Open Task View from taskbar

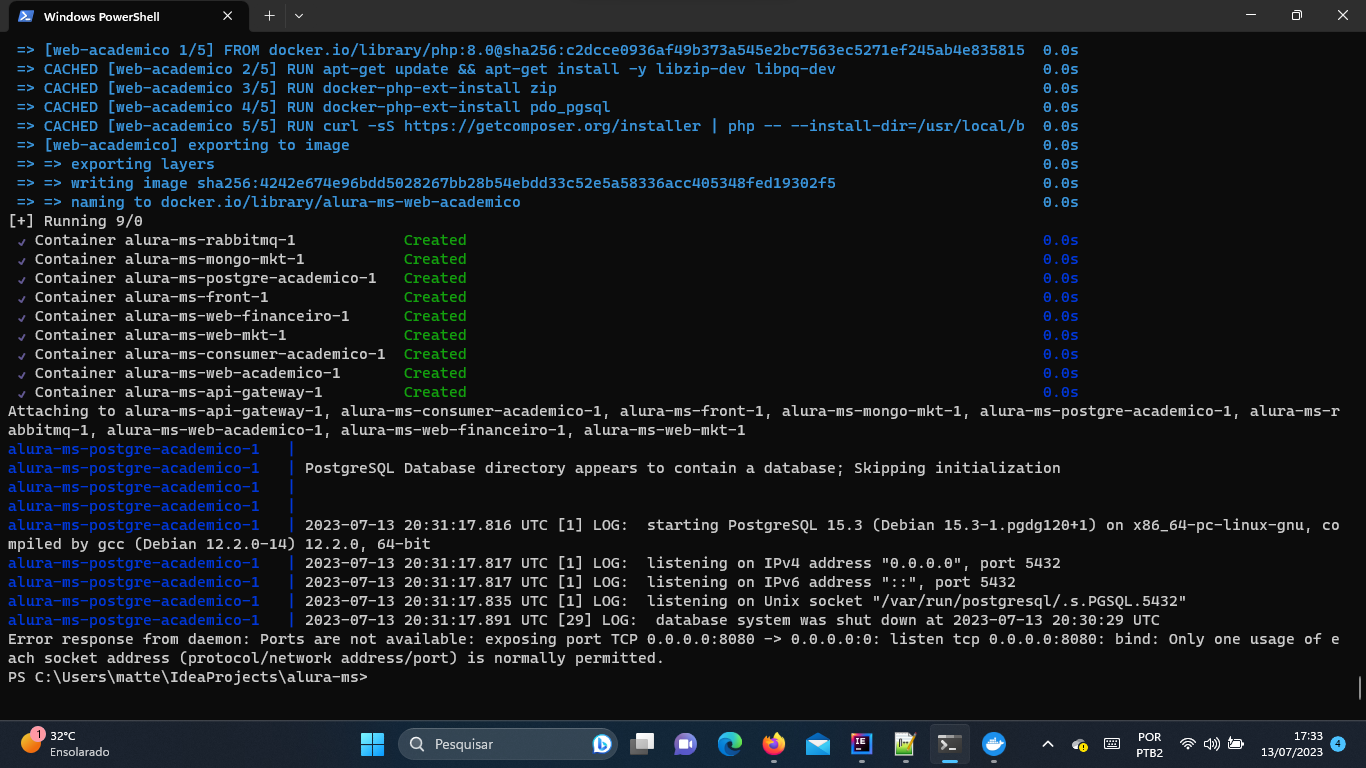[642, 744]
